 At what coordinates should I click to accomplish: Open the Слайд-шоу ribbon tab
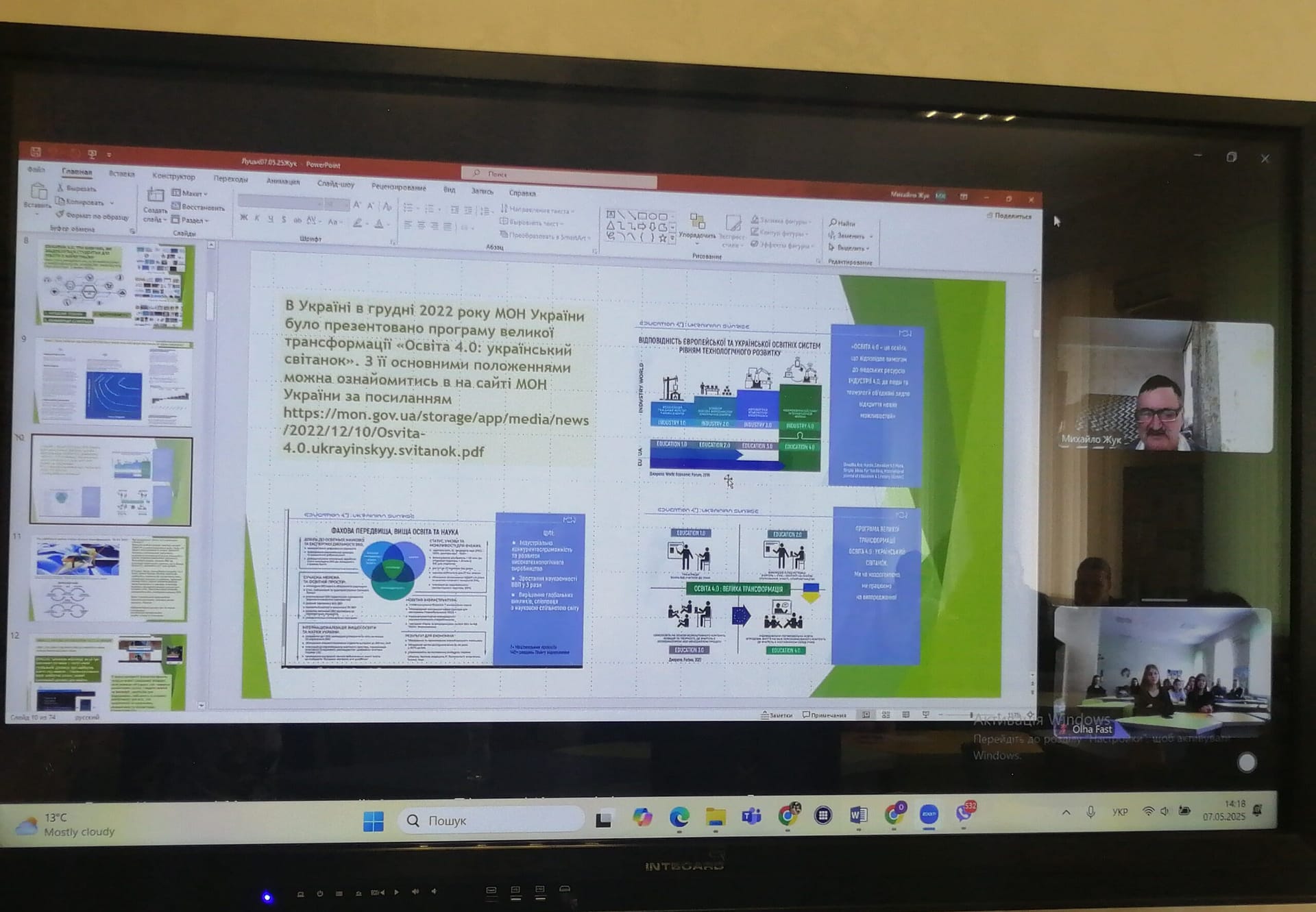pyautogui.click(x=335, y=184)
